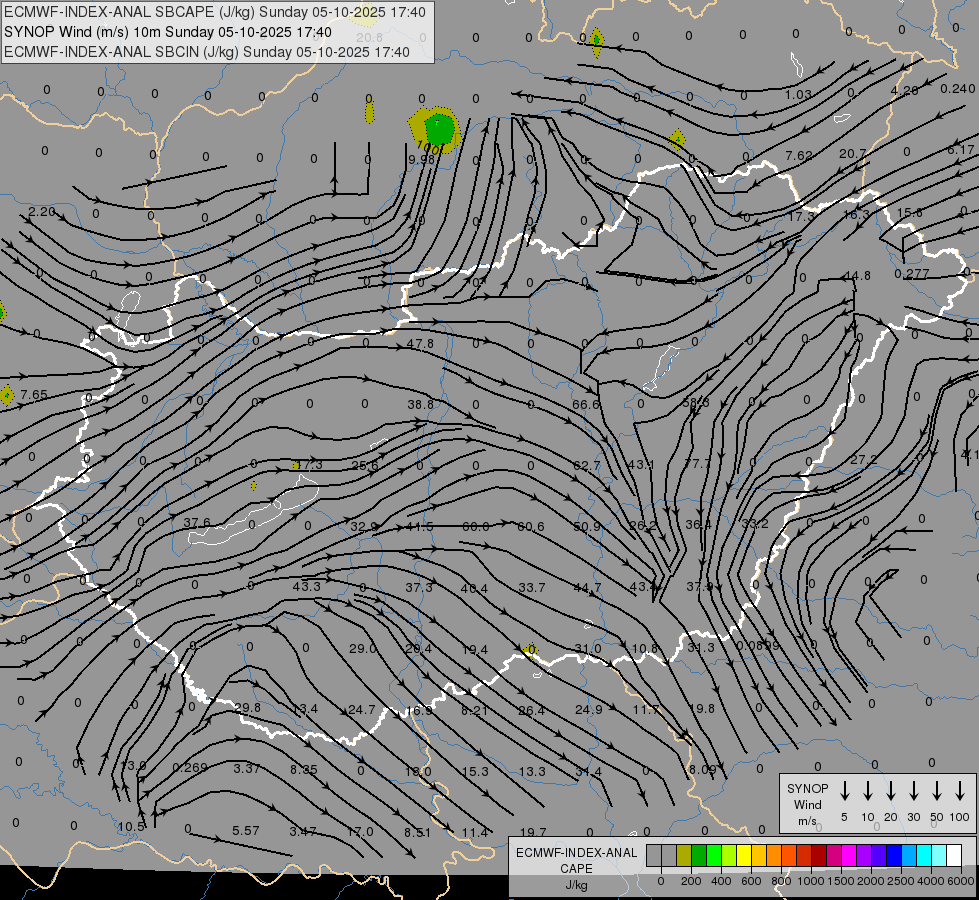Select the 20 m/s wind arrow symbol
Viewport: 979px width, 900px height.
pos(890,791)
